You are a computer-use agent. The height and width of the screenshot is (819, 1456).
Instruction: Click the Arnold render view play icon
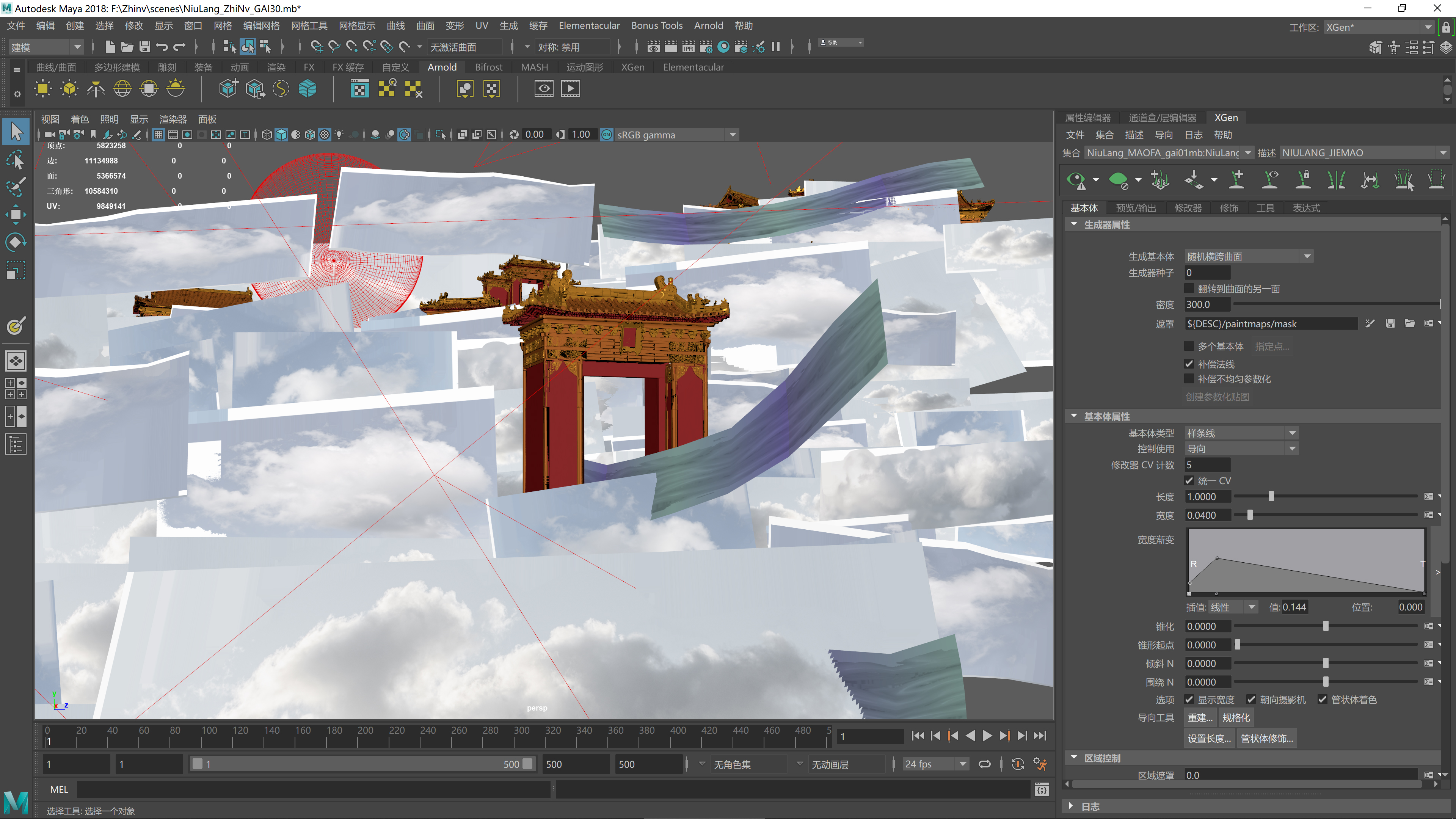tap(570, 88)
